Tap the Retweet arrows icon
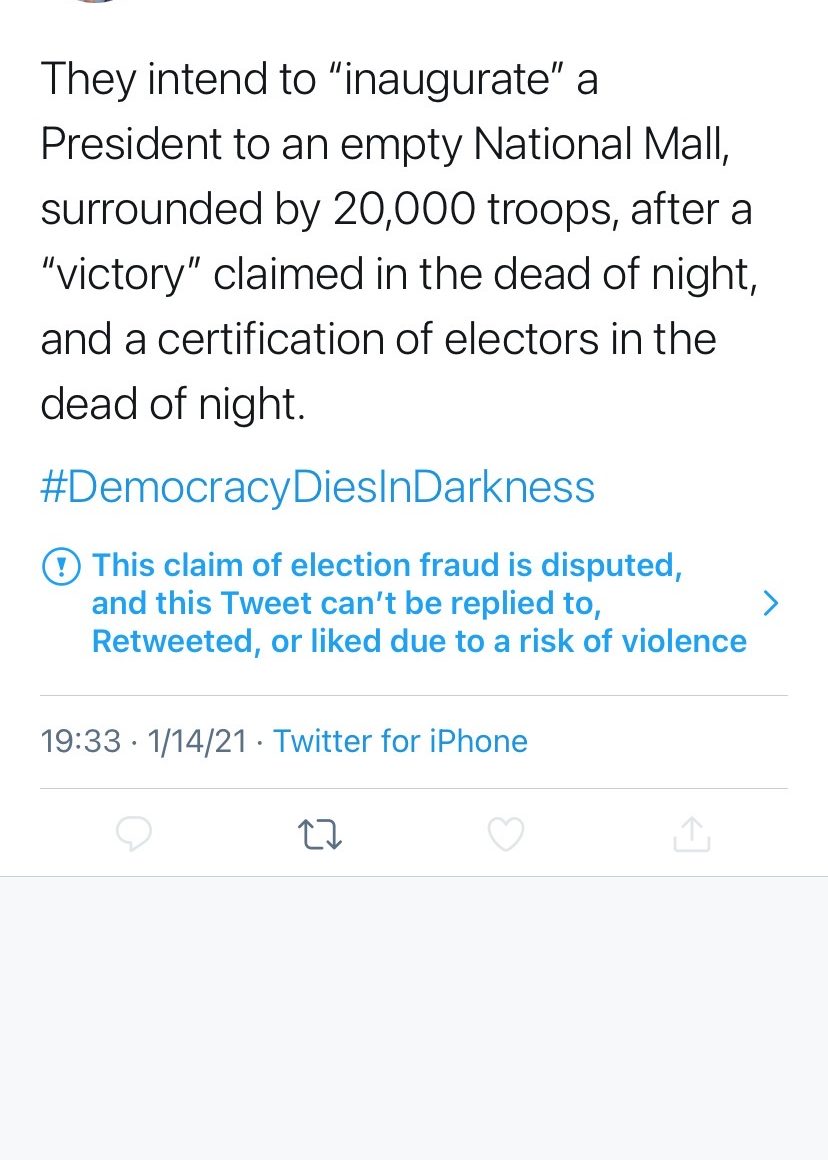Screen dimensions: 828x1160 (321, 834)
